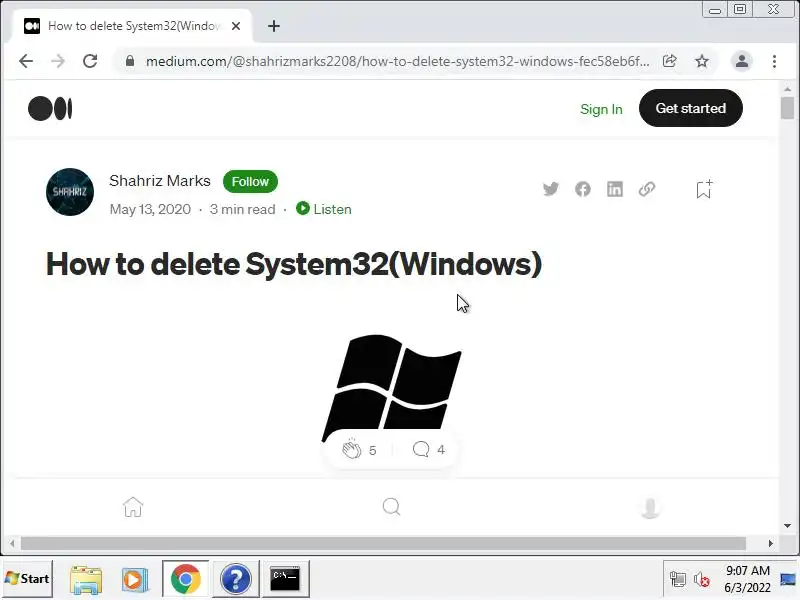The height and width of the screenshot is (600, 800).
Task: Copy article link icon
Action: tap(647, 189)
